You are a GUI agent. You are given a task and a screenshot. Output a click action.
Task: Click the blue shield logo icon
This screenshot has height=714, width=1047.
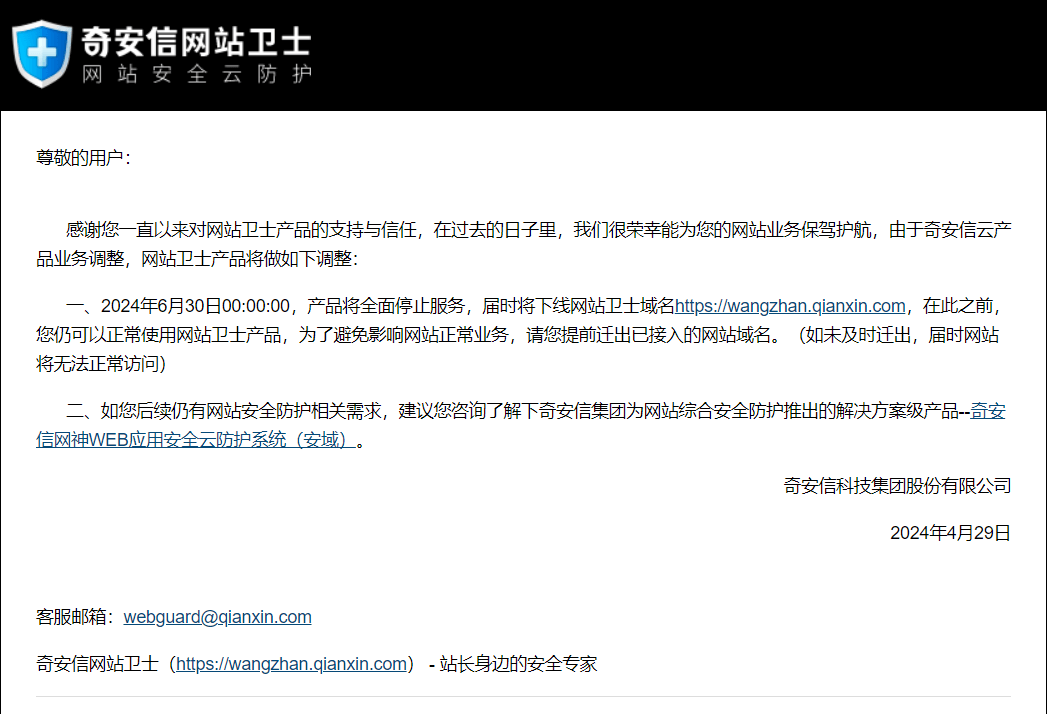click(x=42, y=53)
